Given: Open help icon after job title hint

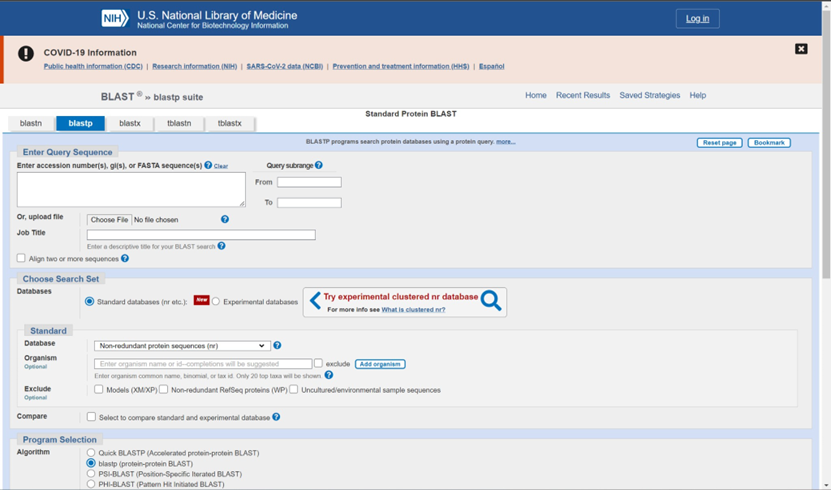Looking at the screenshot, I should pyautogui.click(x=222, y=246).
